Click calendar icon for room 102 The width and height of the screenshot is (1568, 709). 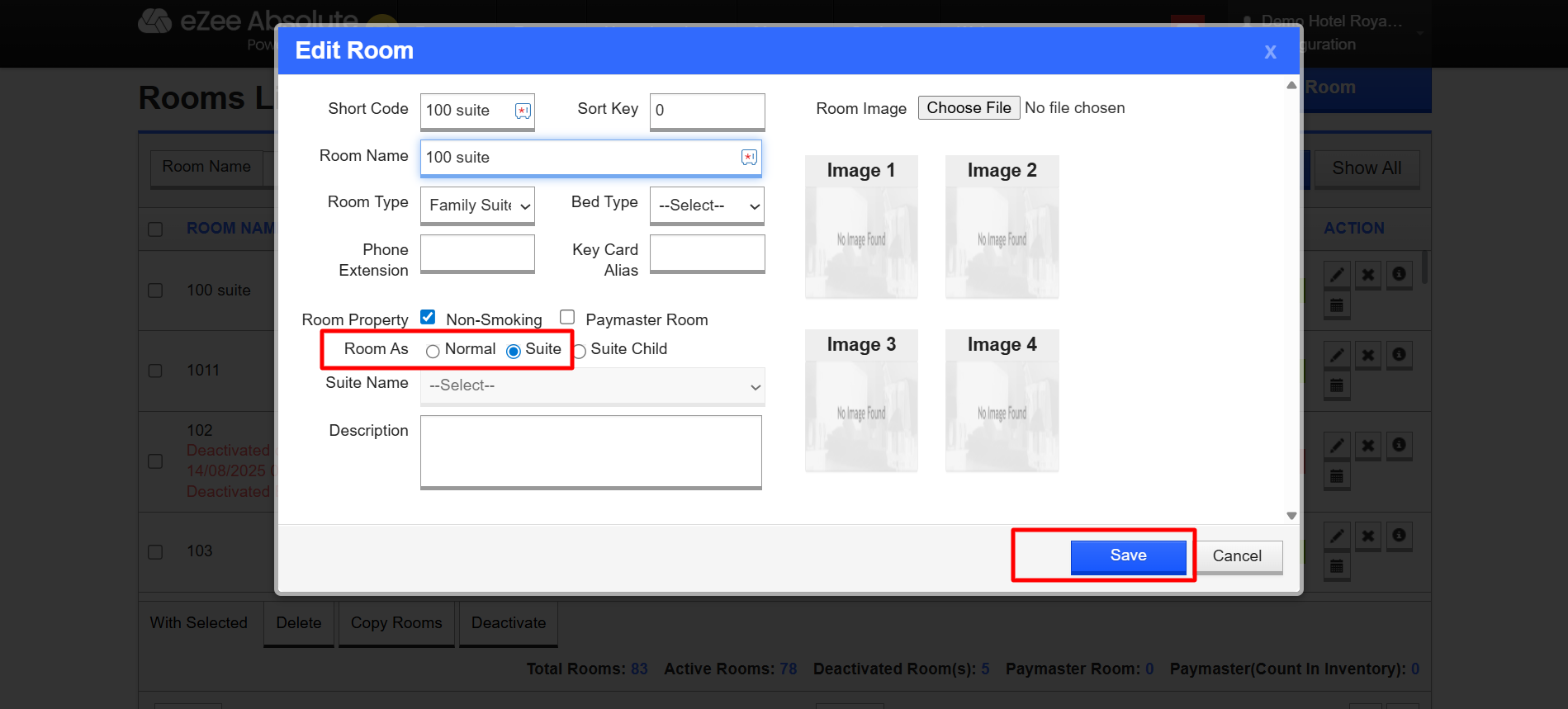(1337, 476)
